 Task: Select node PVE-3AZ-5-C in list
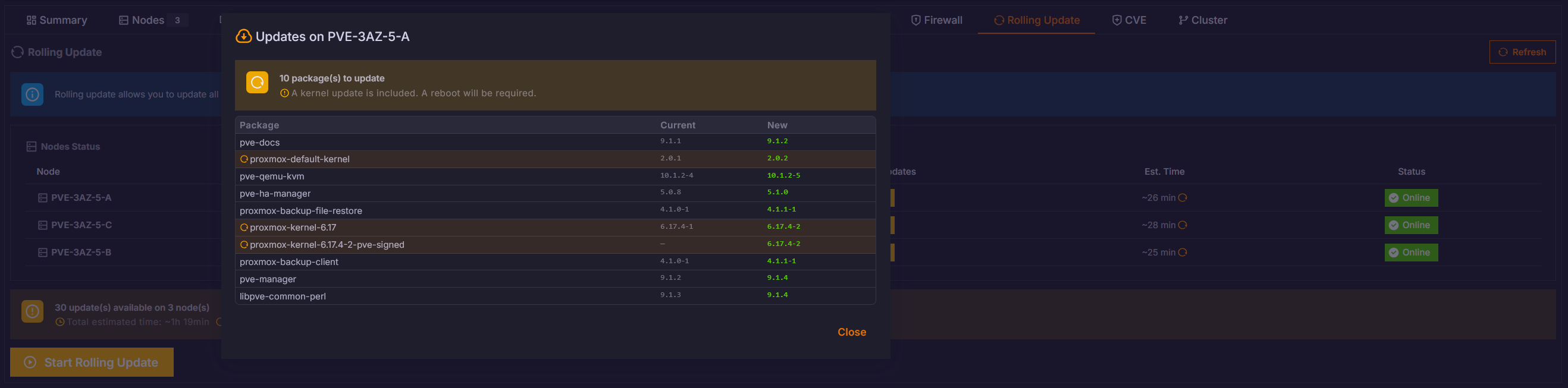coord(81,225)
